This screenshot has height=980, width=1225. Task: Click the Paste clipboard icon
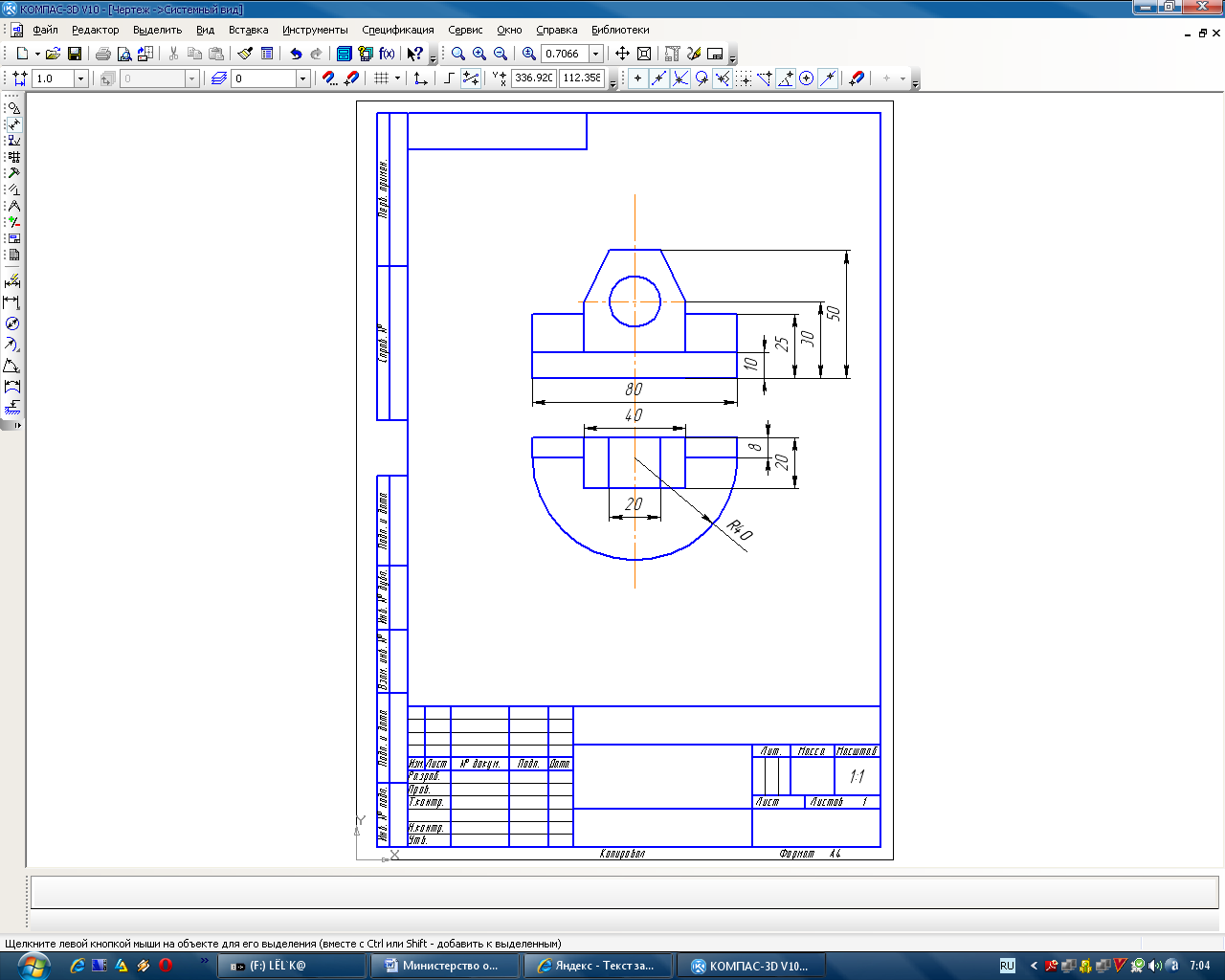(216, 54)
